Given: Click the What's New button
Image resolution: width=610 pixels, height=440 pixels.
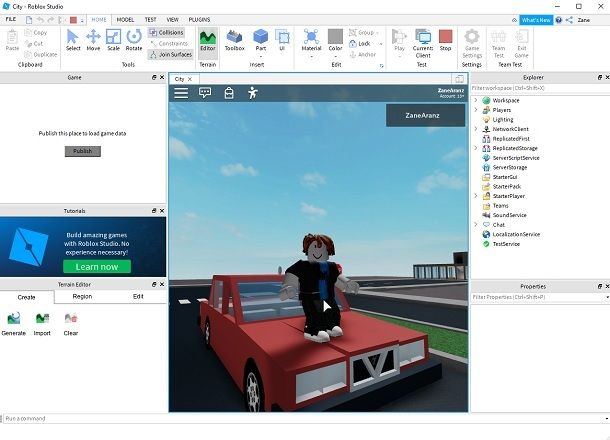Looking at the screenshot, I should point(536,20).
